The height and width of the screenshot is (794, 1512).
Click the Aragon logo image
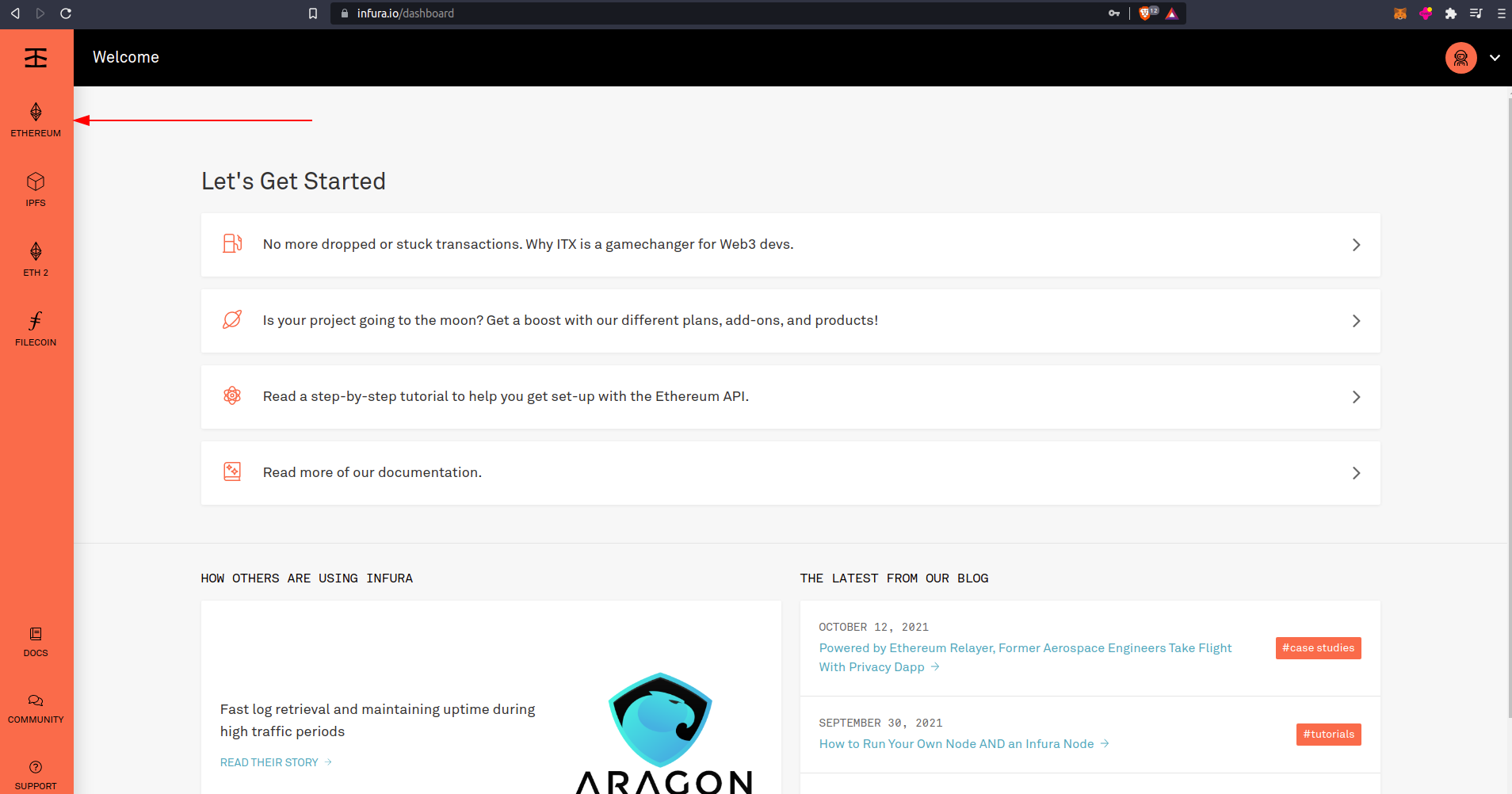[x=663, y=733]
